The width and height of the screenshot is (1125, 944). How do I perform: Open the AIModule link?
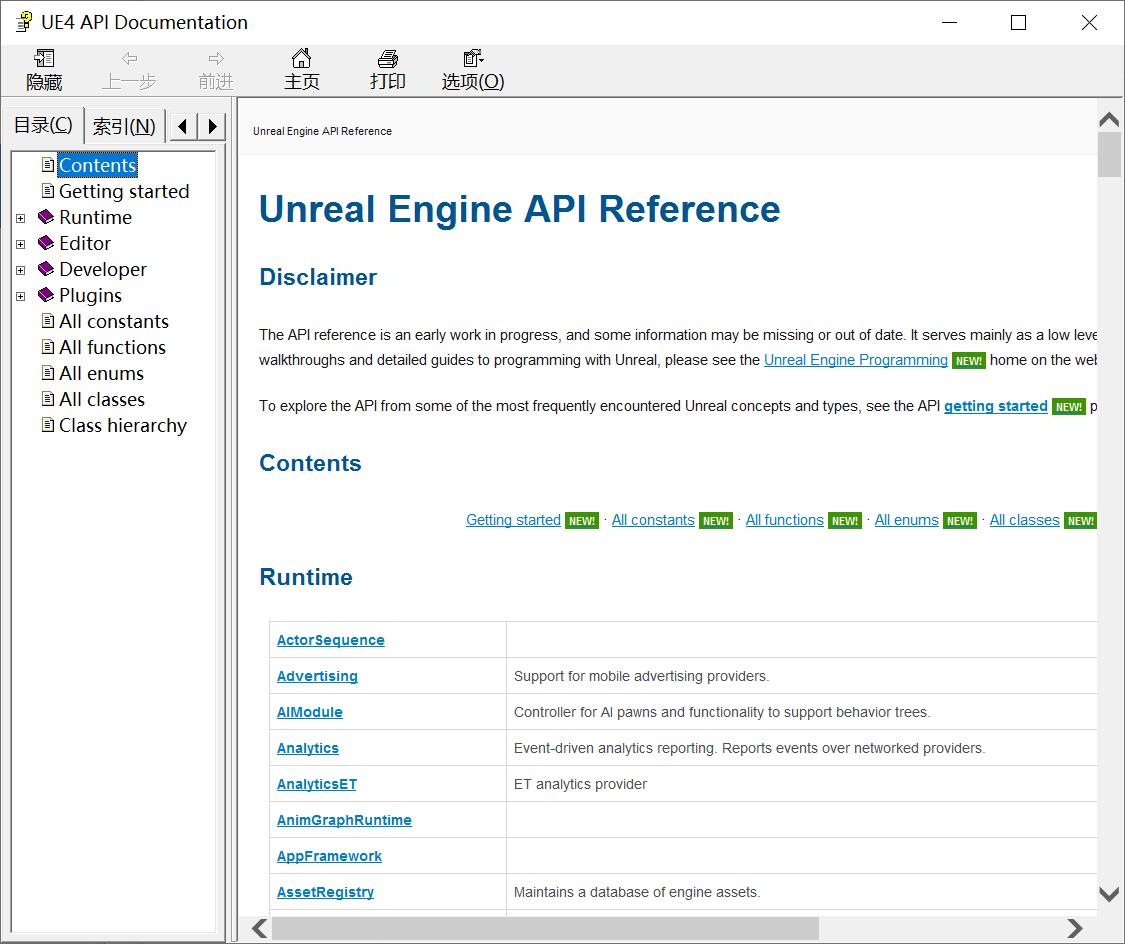pyautogui.click(x=310, y=712)
